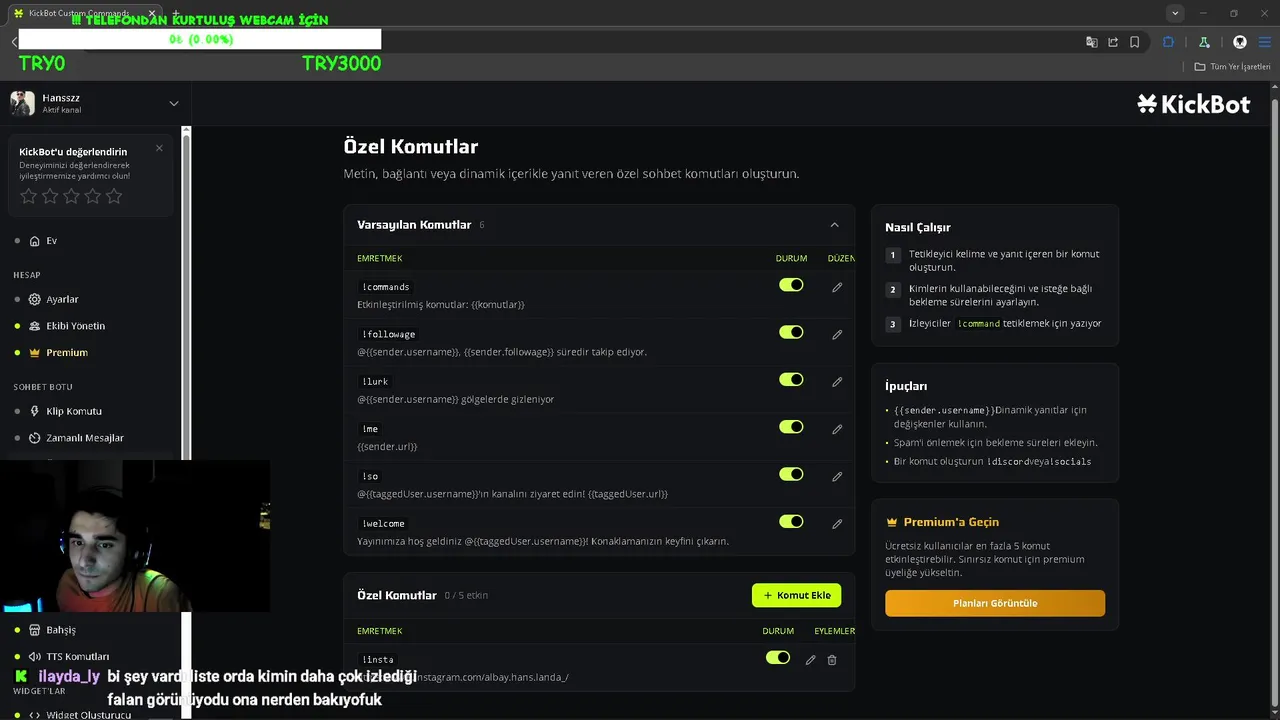Screen dimensions: 1280x720
Task: Click the Ev home icon in sidebar
Action: (x=35, y=241)
